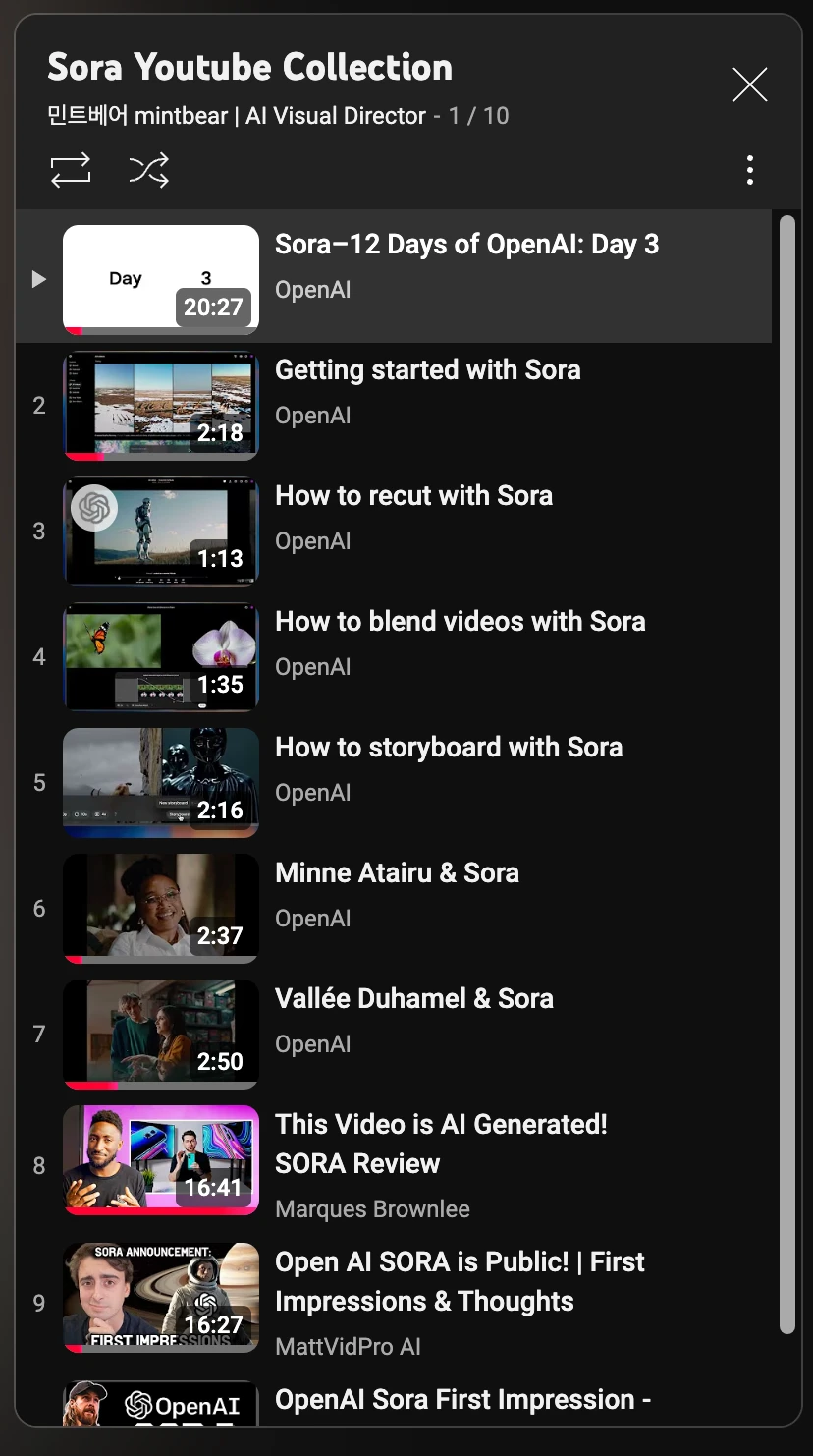Click index number 7 in the playlist
This screenshot has height=1456, width=813.
39,1035
